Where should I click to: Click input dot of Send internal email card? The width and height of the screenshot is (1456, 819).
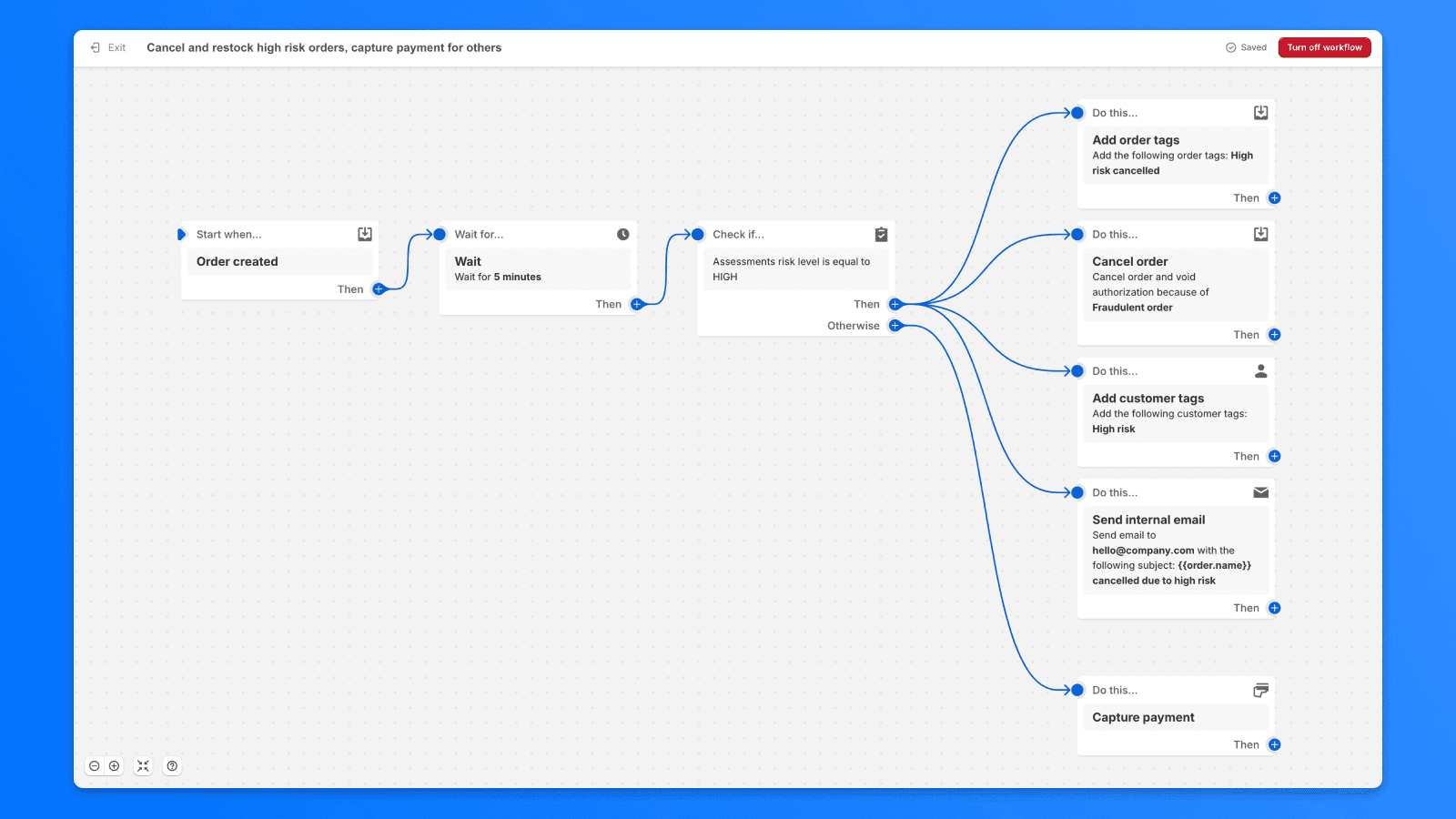point(1077,492)
